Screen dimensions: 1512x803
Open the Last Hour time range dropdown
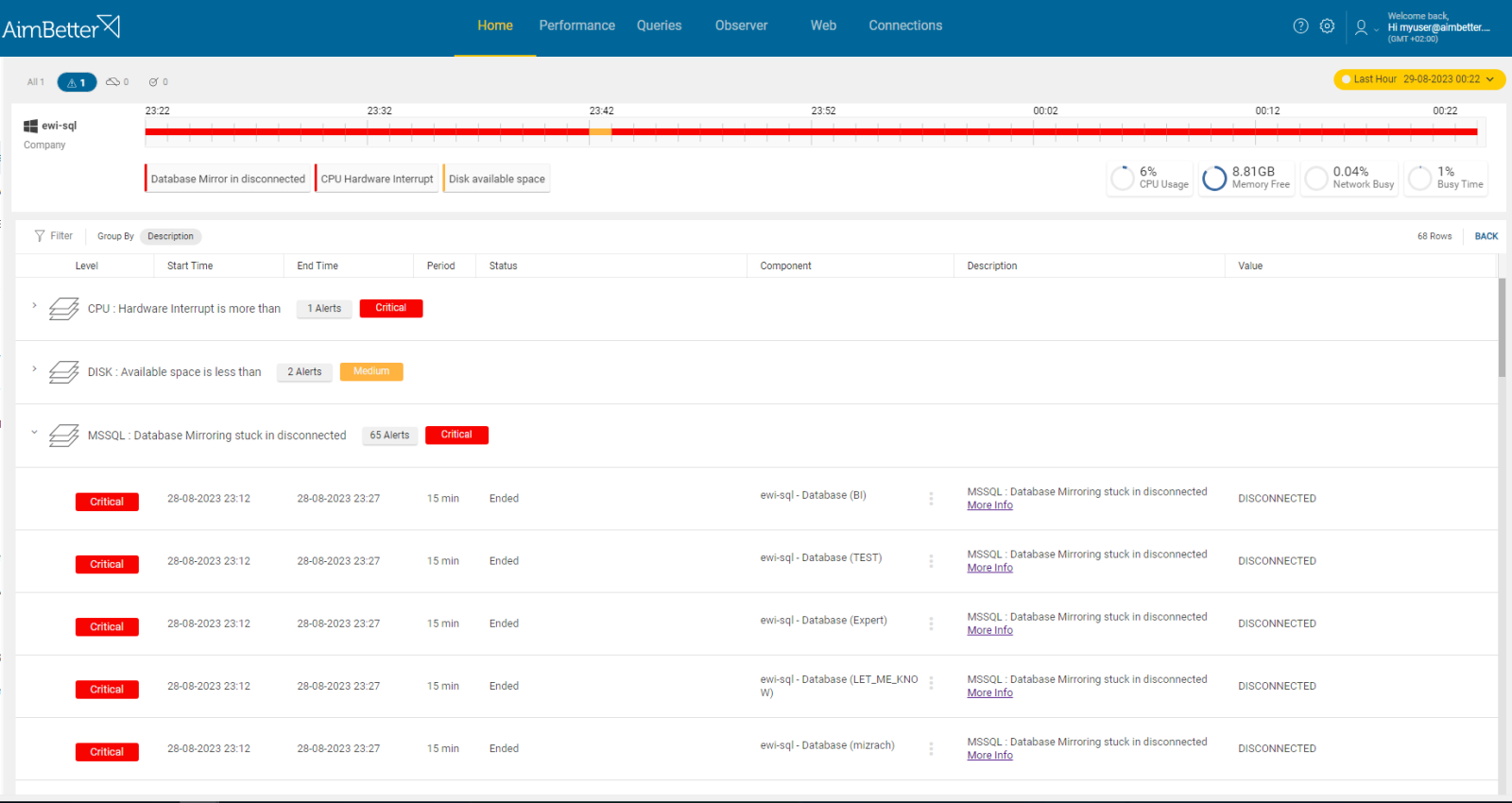click(1419, 79)
